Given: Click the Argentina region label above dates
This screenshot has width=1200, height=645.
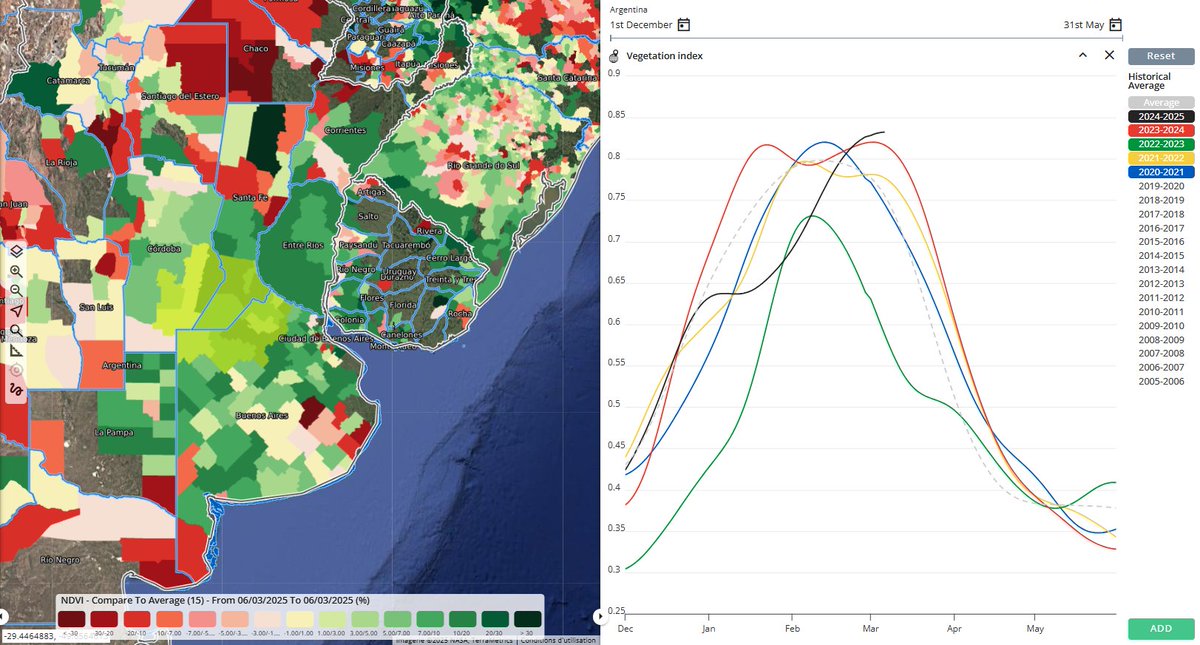Looking at the screenshot, I should coord(629,9).
